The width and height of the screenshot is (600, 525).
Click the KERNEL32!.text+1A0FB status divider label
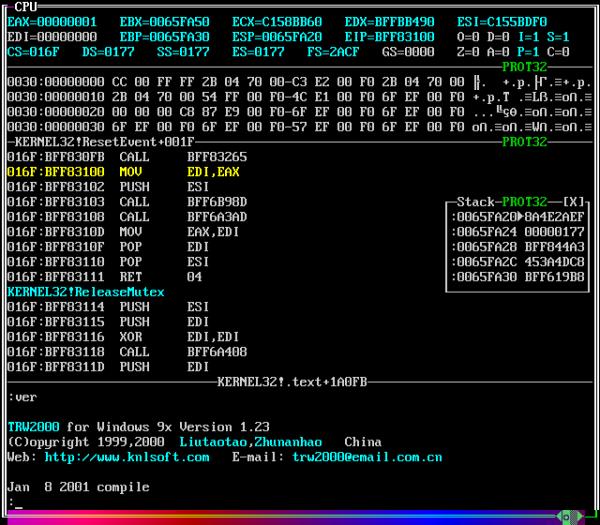click(x=292, y=382)
